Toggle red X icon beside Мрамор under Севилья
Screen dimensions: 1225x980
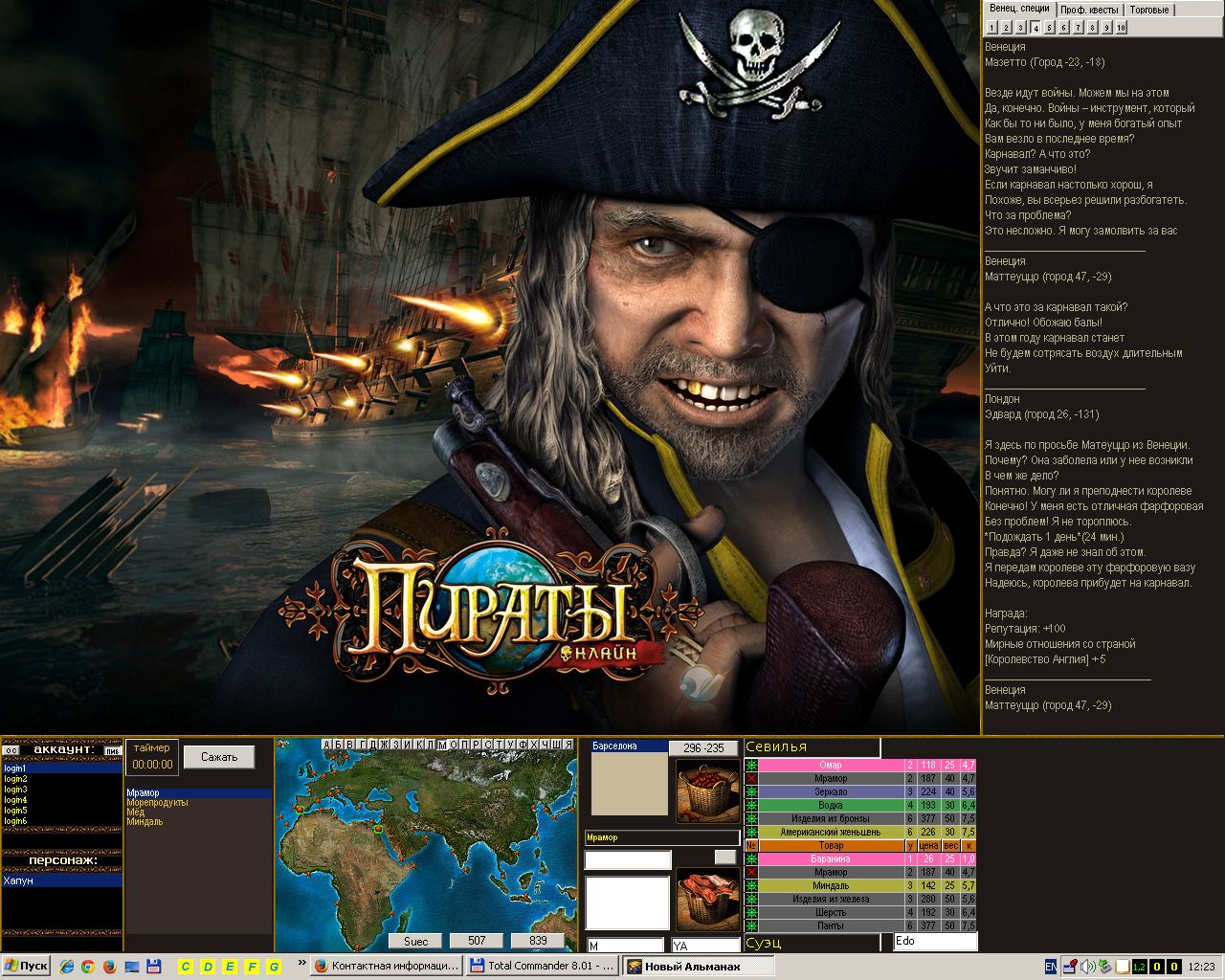coord(751,779)
